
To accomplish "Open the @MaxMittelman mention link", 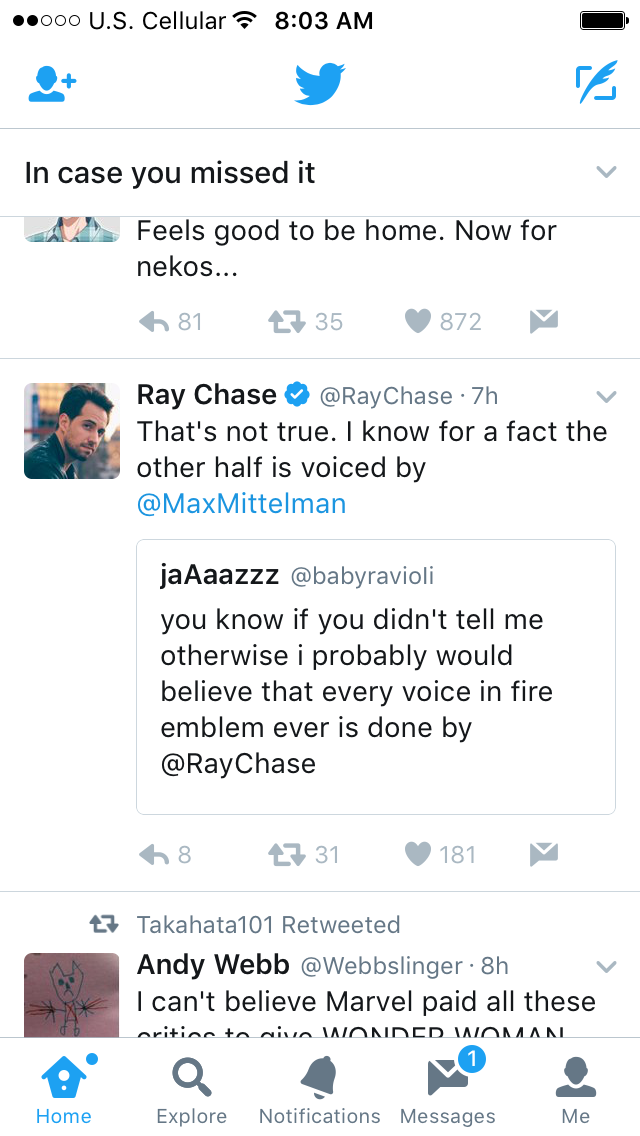I will [241, 504].
